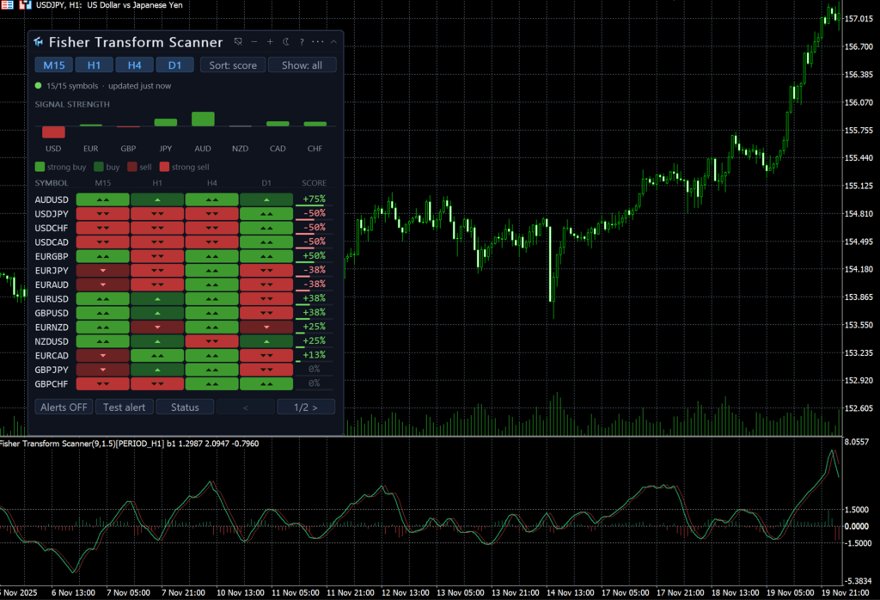
Task: Click the plus icon to enlarge the panel
Action: point(270,42)
